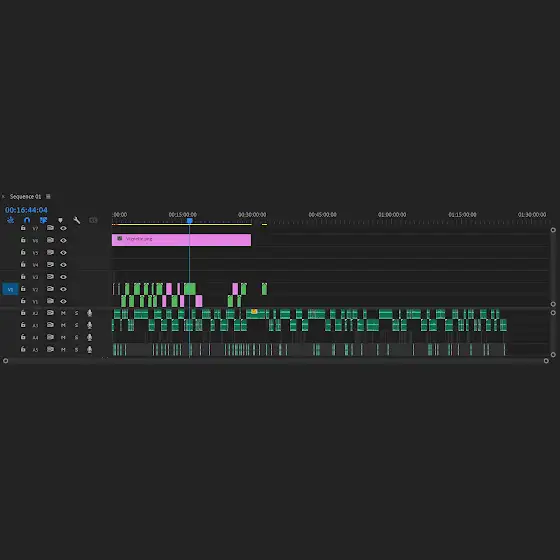The width and height of the screenshot is (560, 560).
Task: Toggle the V6 track lock icon
Action: click(23, 240)
